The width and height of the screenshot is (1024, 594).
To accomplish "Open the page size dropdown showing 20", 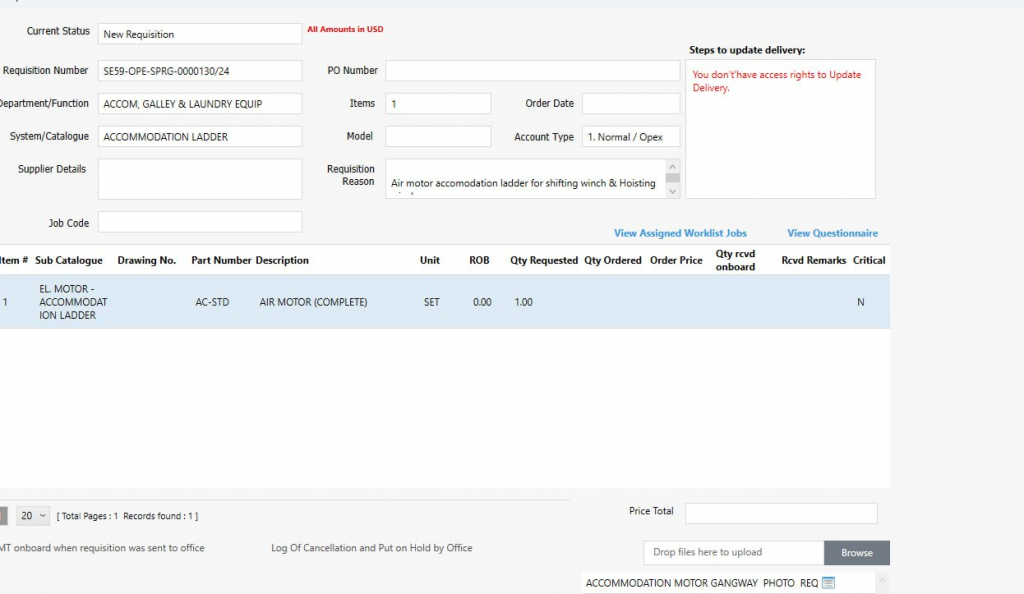I will [32, 516].
